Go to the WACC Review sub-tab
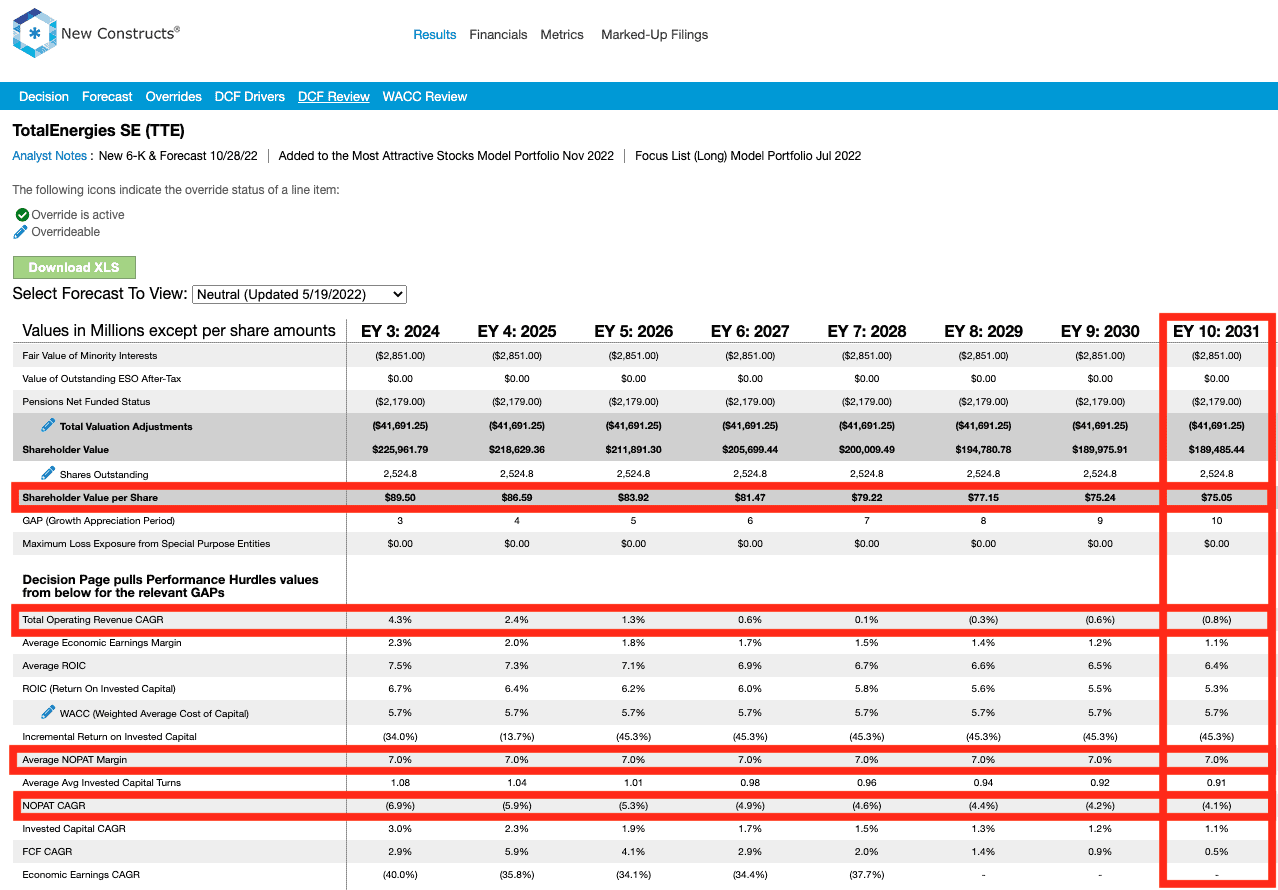1278x890 pixels. coord(425,97)
